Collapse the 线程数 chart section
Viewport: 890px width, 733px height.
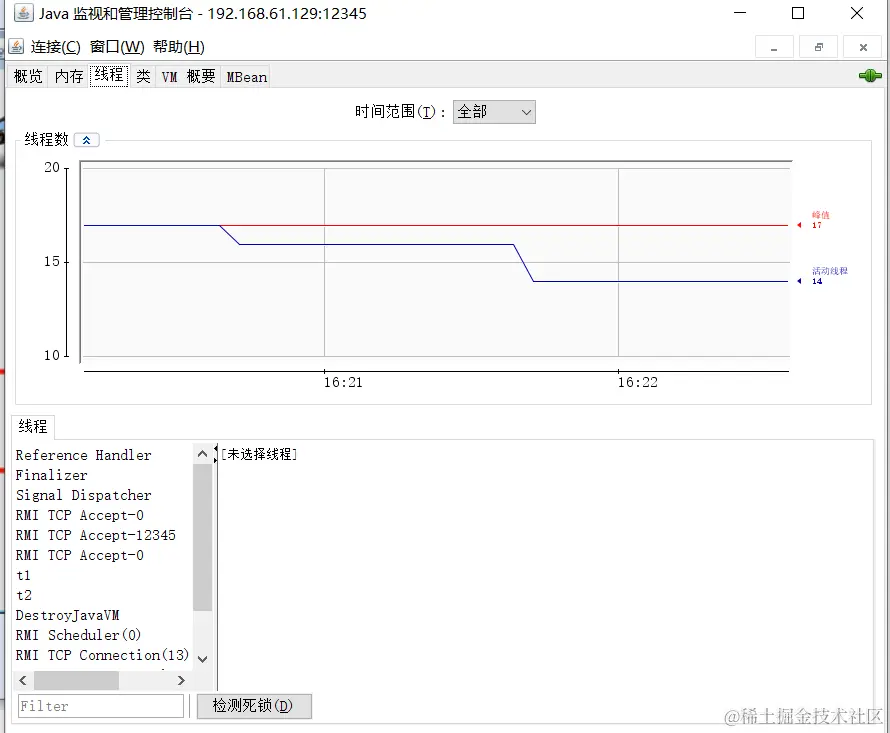pos(86,139)
